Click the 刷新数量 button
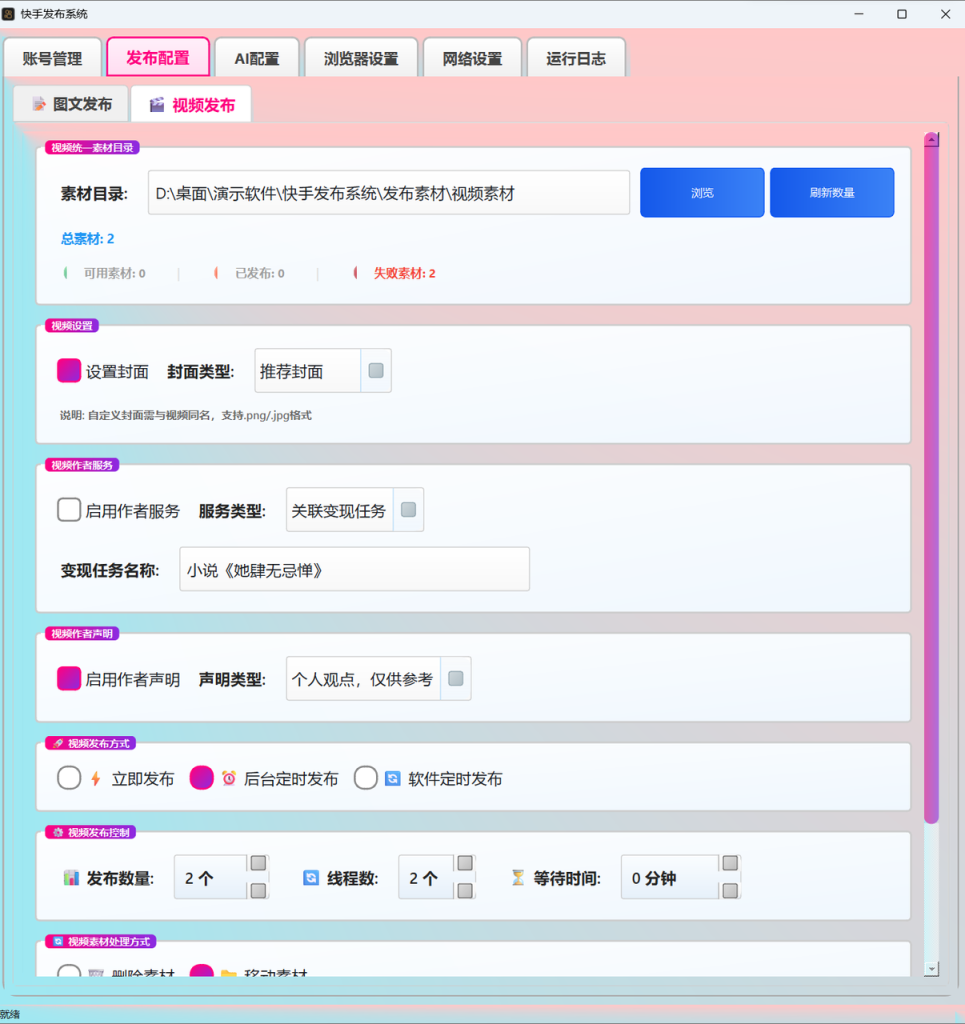 tap(832, 193)
